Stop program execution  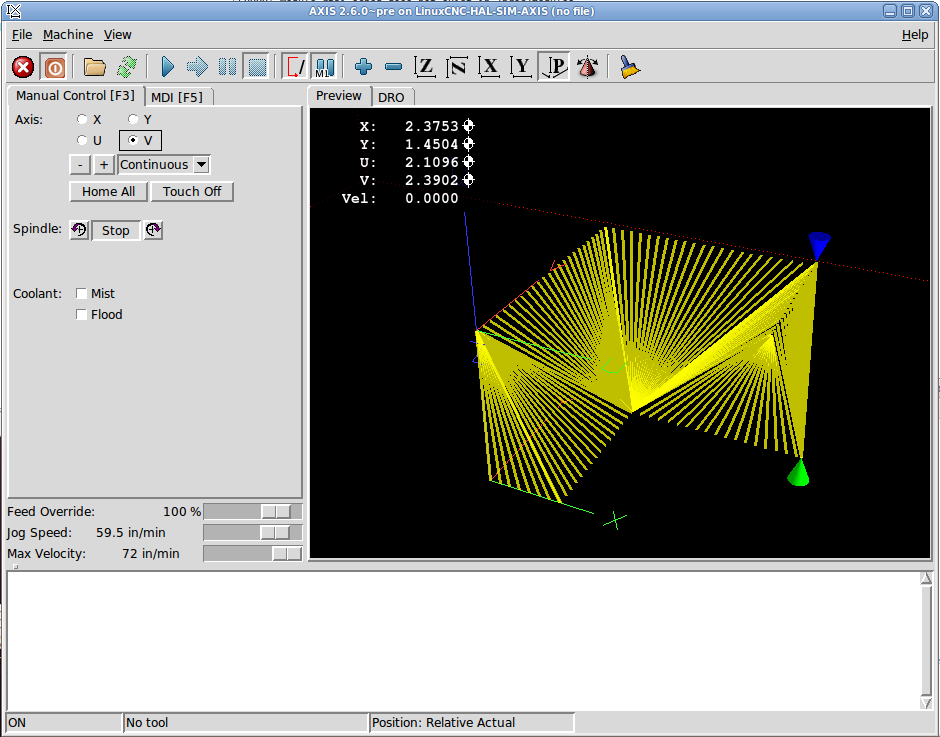(x=257, y=67)
